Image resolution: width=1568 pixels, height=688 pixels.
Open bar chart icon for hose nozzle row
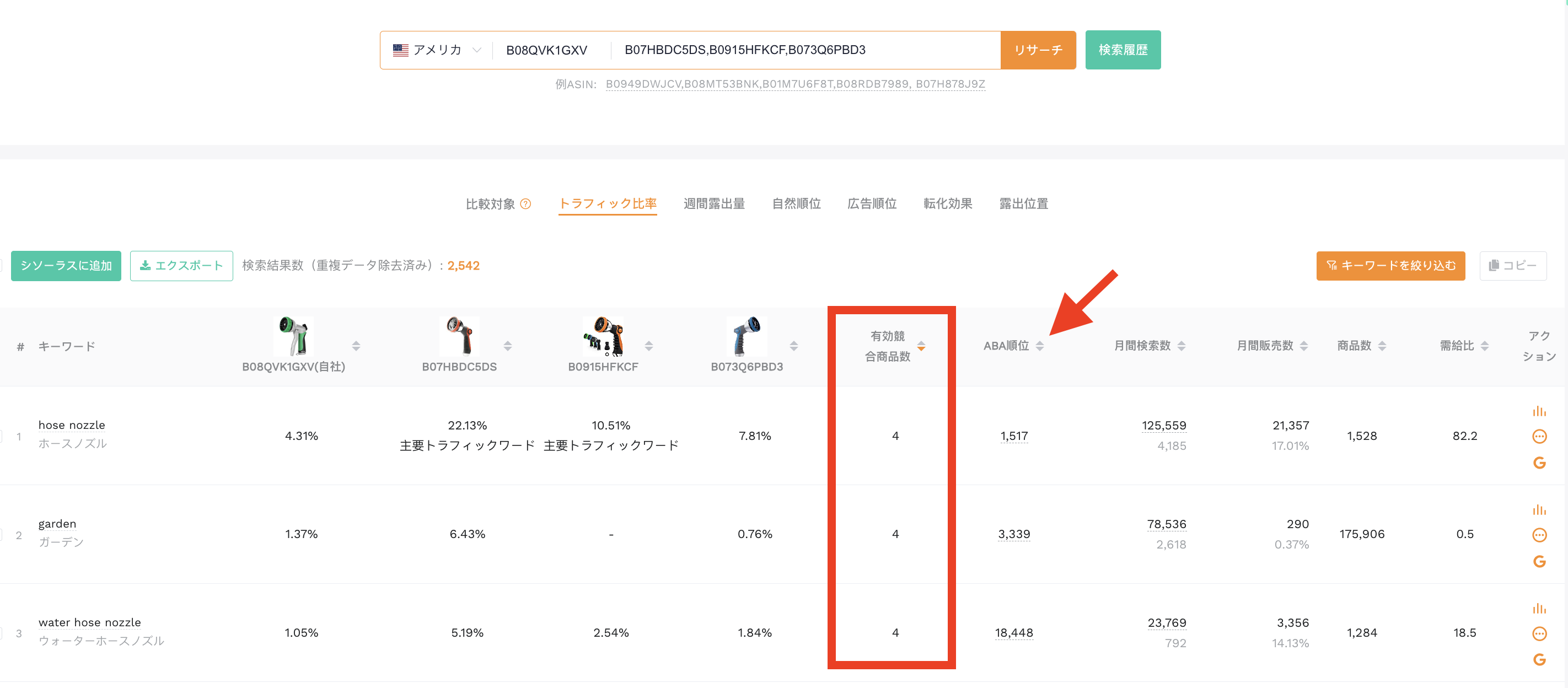tap(1539, 411)
